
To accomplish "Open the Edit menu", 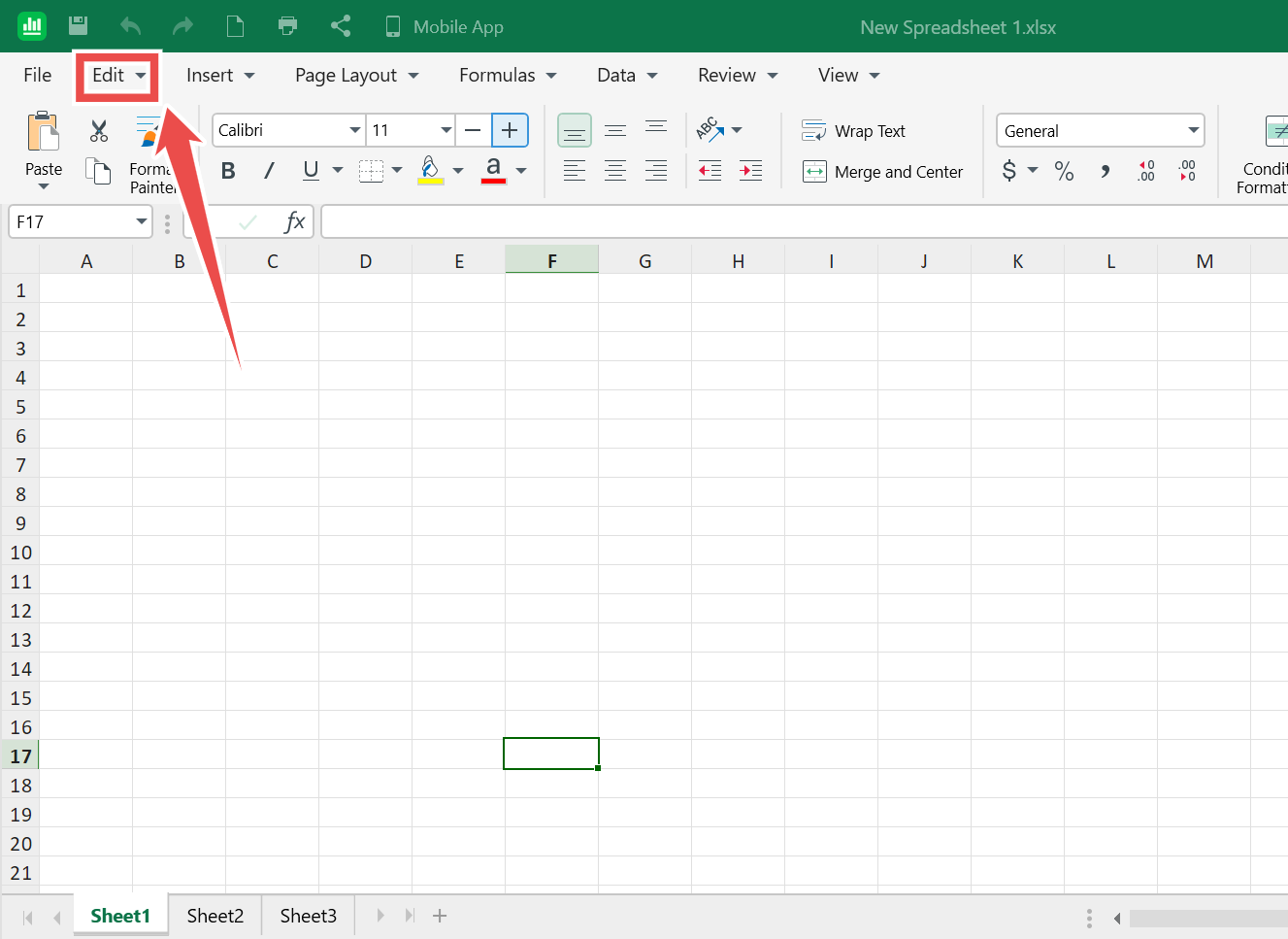I will coord(118,75).
